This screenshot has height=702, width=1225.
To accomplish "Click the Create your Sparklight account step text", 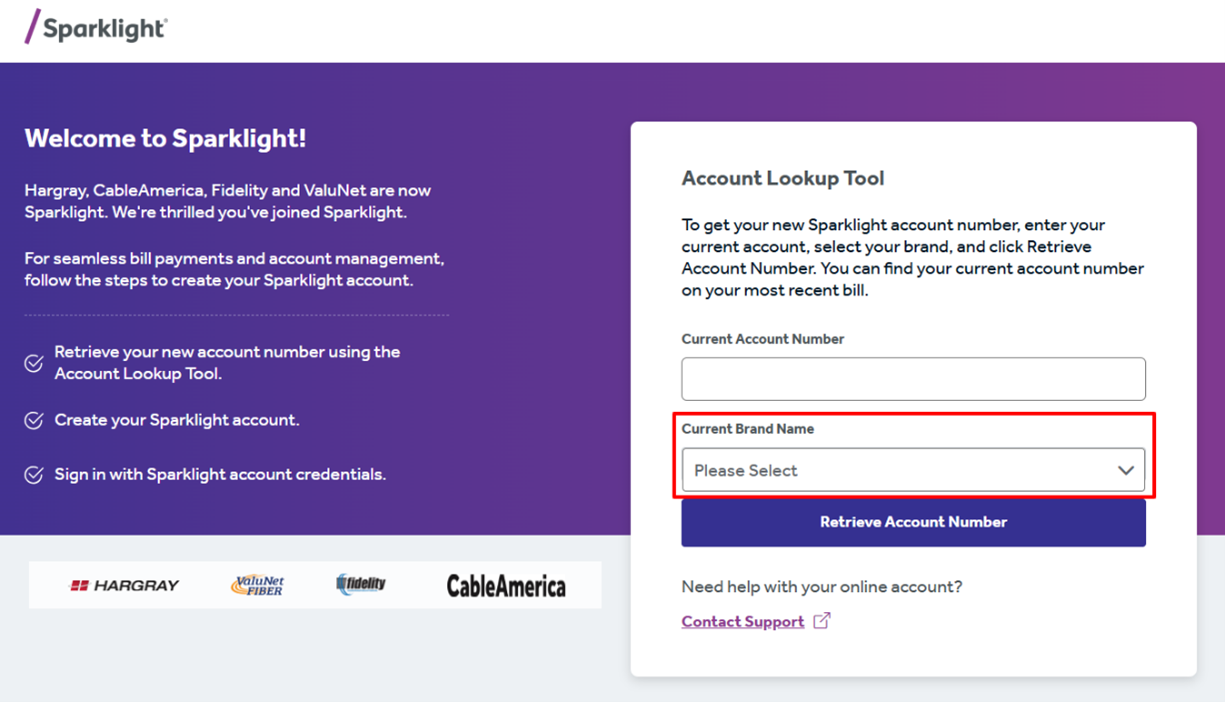I will tap(177, 420).
